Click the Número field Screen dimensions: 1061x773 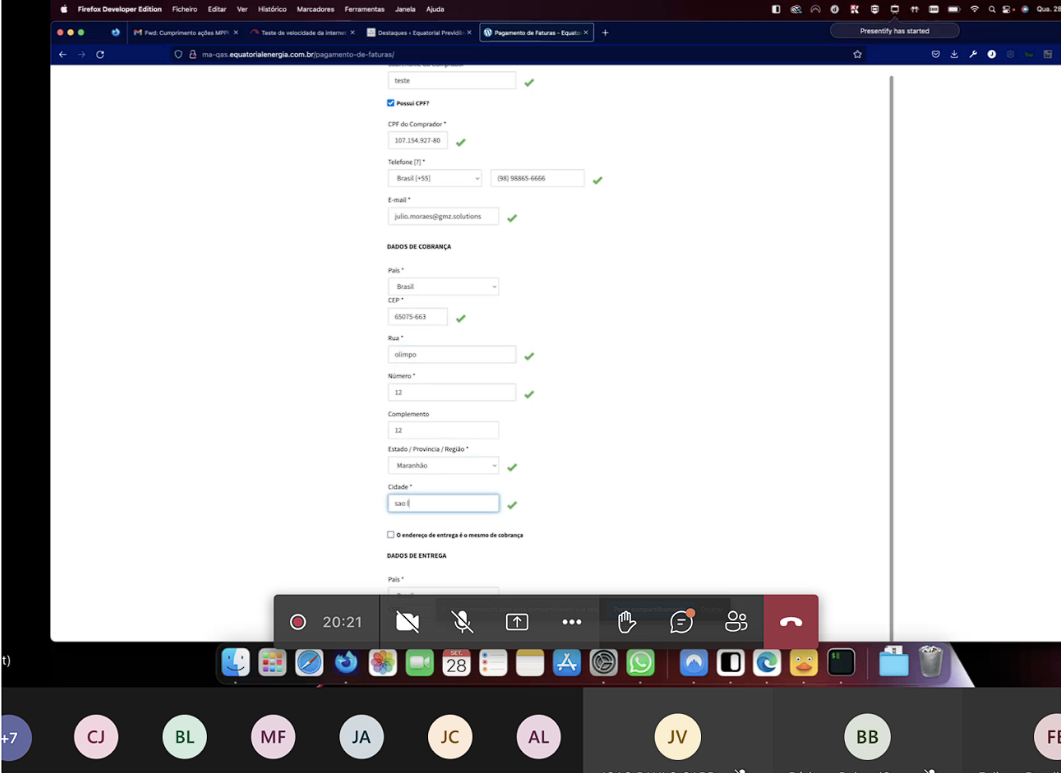coord(451,393)
